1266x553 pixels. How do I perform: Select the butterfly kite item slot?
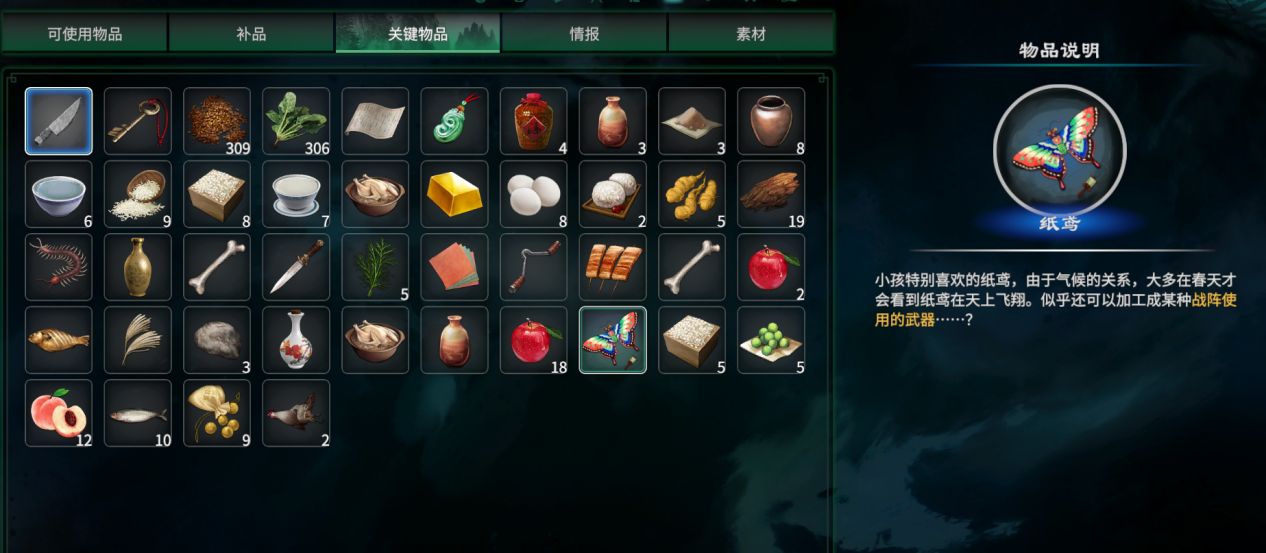(612, 340)
